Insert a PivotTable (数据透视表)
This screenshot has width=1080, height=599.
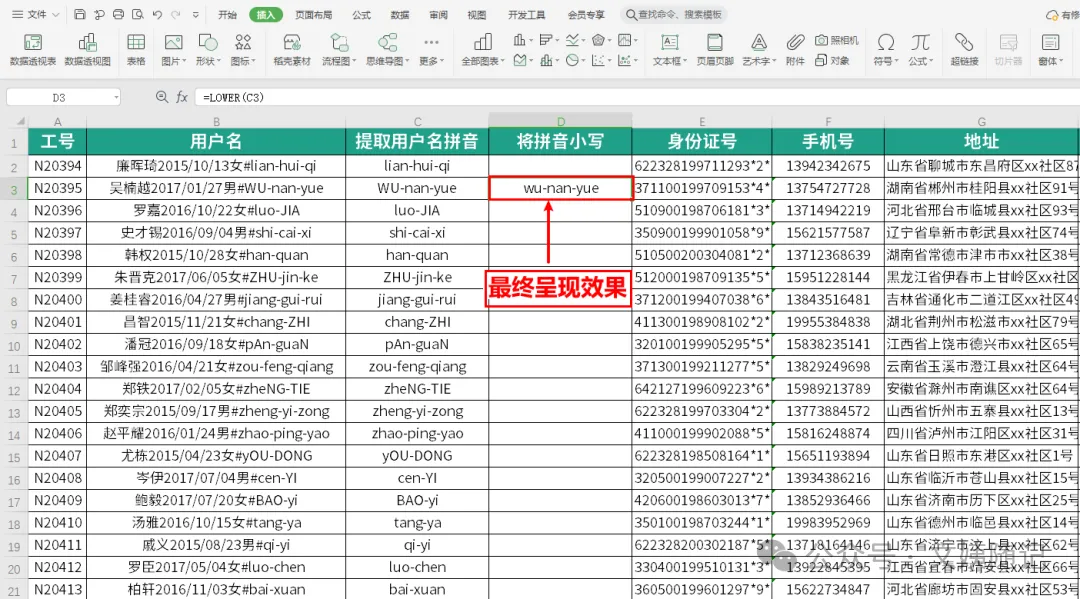click(x=33, y=50)
